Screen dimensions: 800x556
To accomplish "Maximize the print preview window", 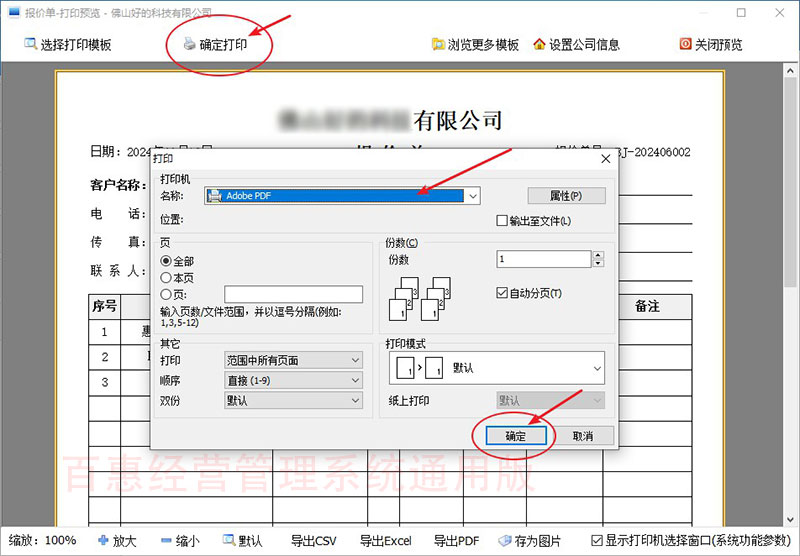I will [x=741, y=12].
